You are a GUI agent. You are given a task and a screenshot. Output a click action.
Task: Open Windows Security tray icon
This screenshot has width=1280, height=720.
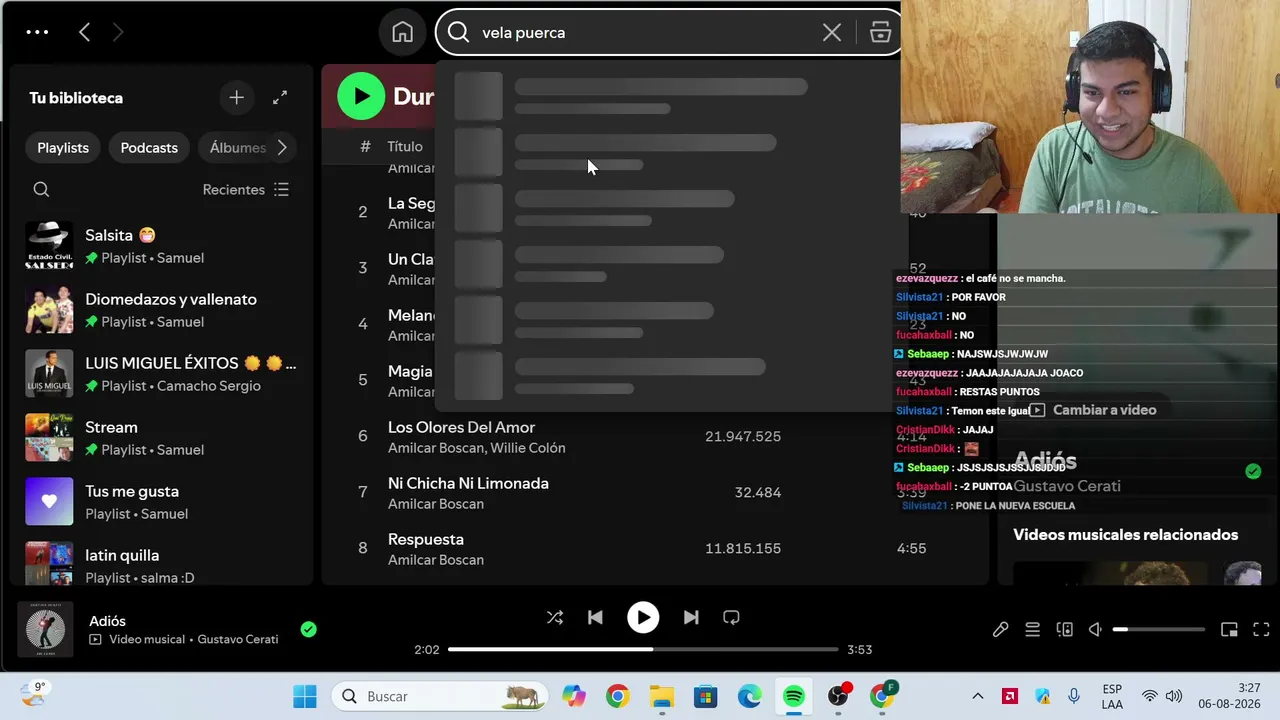(1042, 696)
